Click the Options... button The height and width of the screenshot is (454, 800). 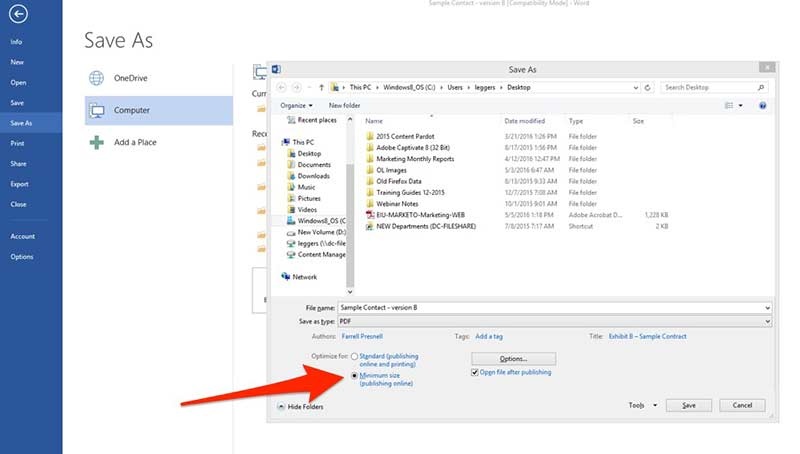pyautogui.click(x=512, y=358)
